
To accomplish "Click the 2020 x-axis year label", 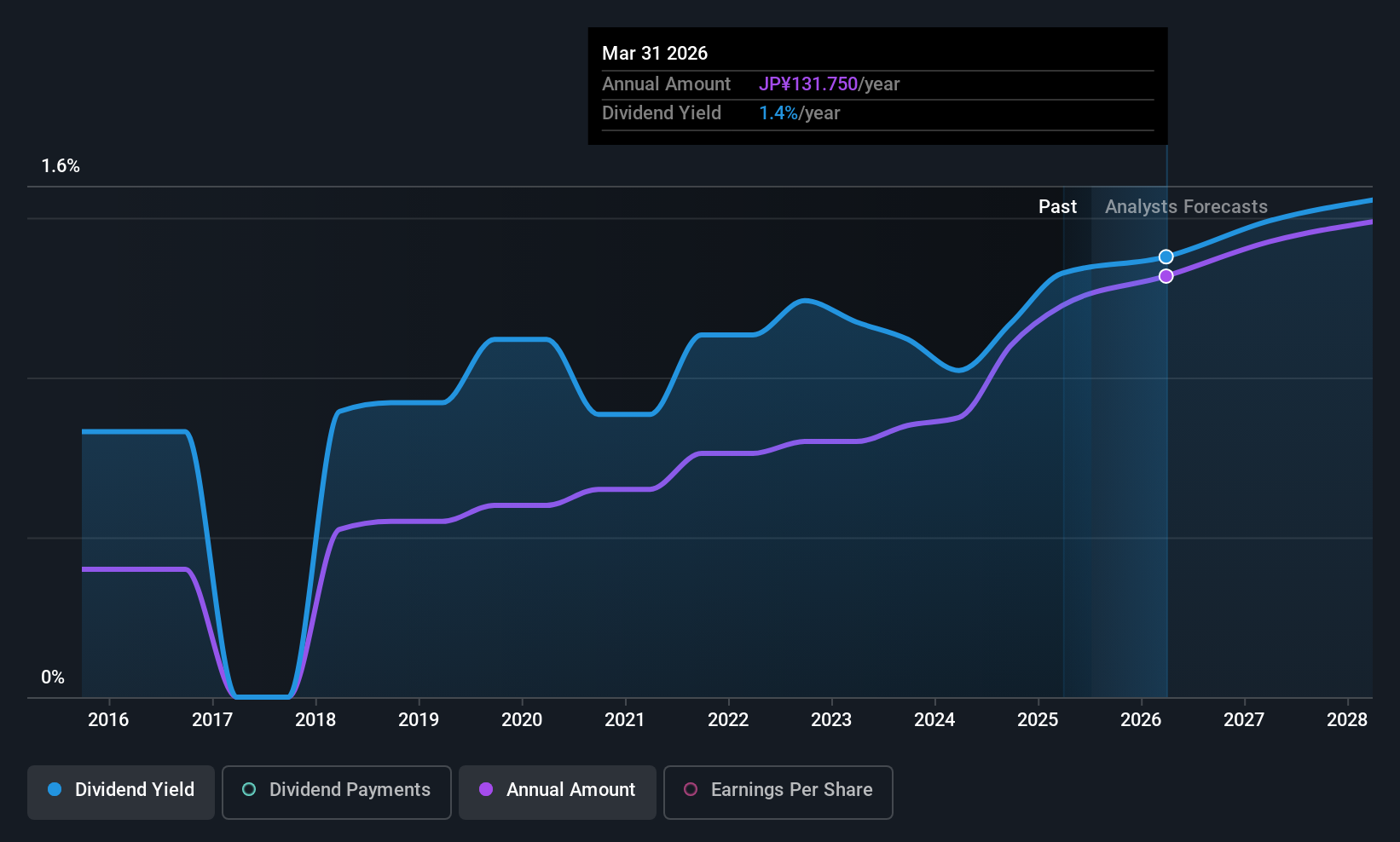I will (522, 720).
